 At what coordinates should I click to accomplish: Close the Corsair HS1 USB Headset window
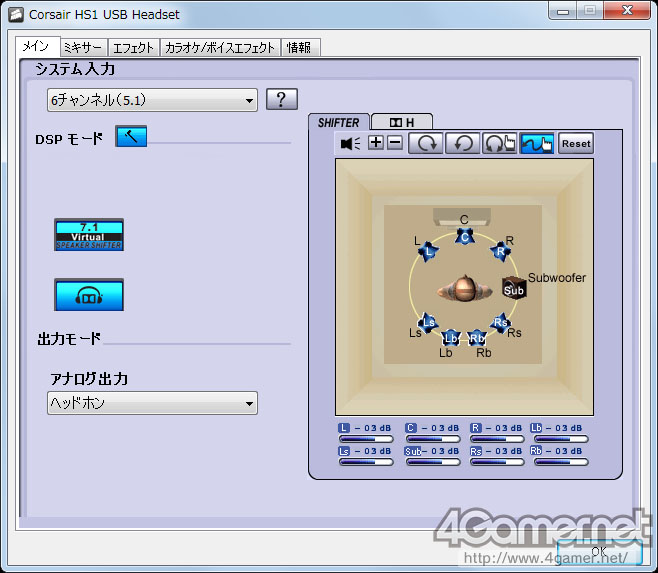pyautogui.click(x=627, y=10)
